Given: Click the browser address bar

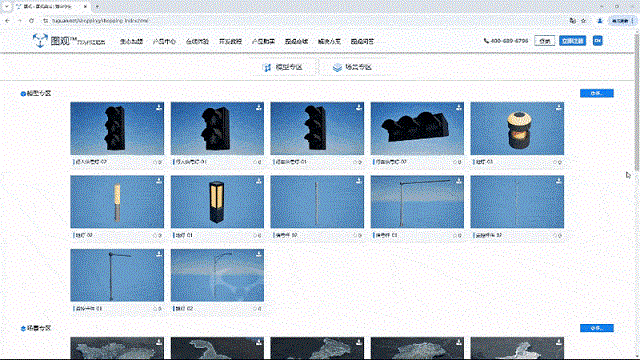Looking at the screenshot, I should (x=302, y=20).
